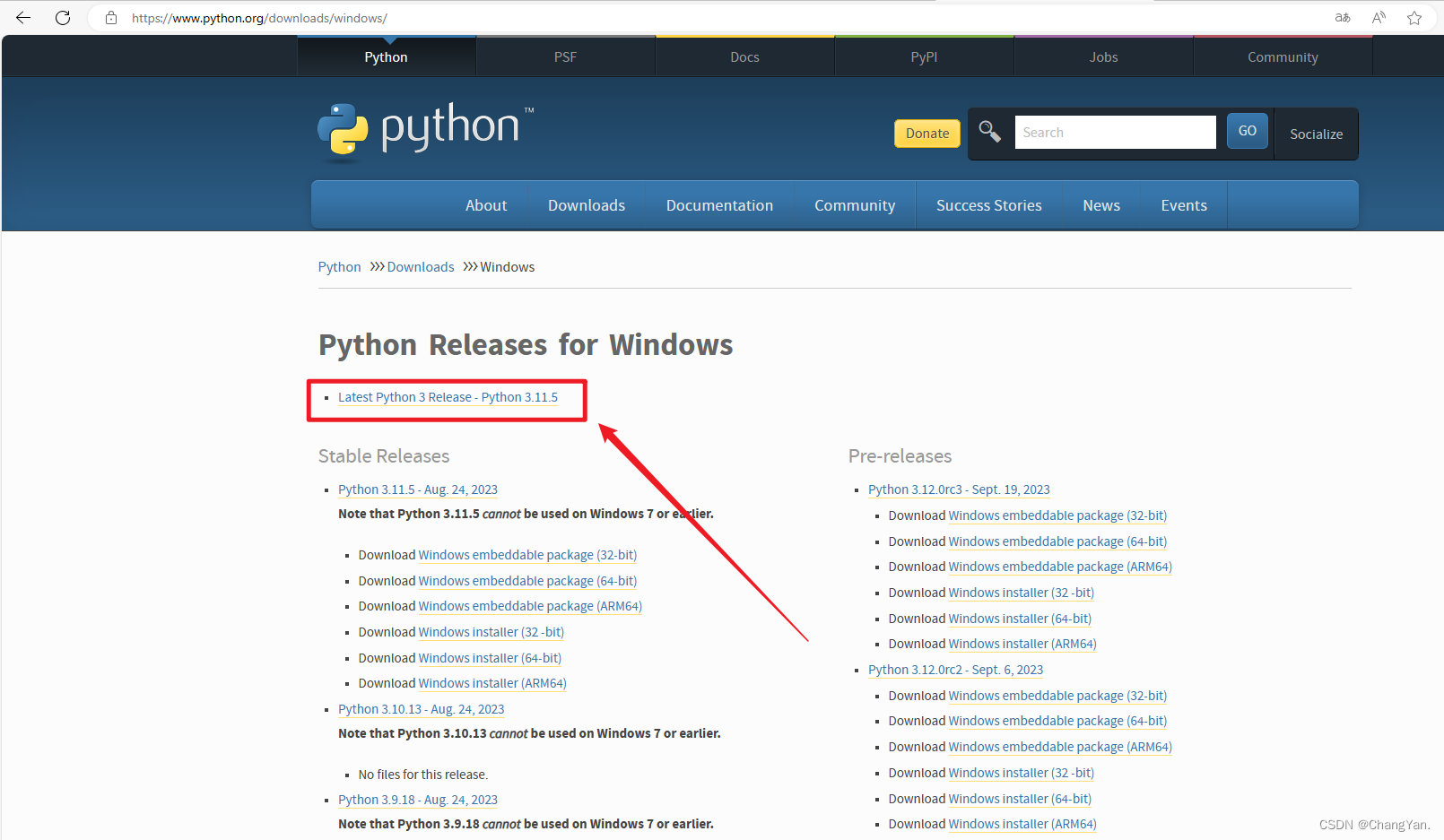1444x840 pixels.
Task: Go to the PyPI top tab
Action: (924, 56)
